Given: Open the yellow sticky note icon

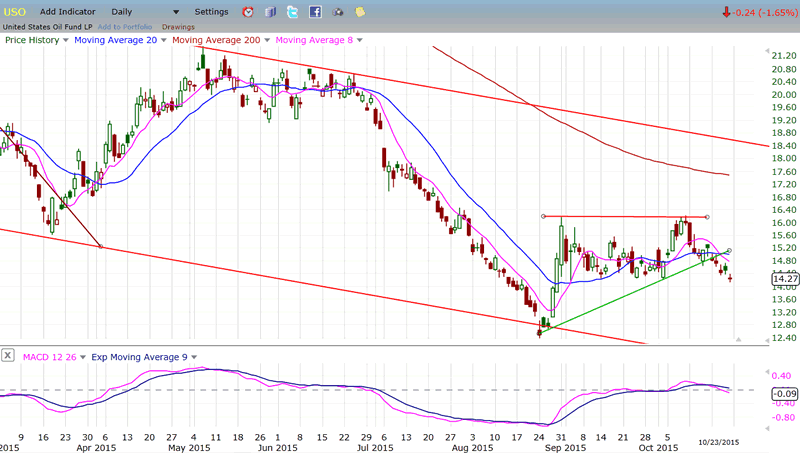Looking at the screenshot, I should [x=359, y=12].
